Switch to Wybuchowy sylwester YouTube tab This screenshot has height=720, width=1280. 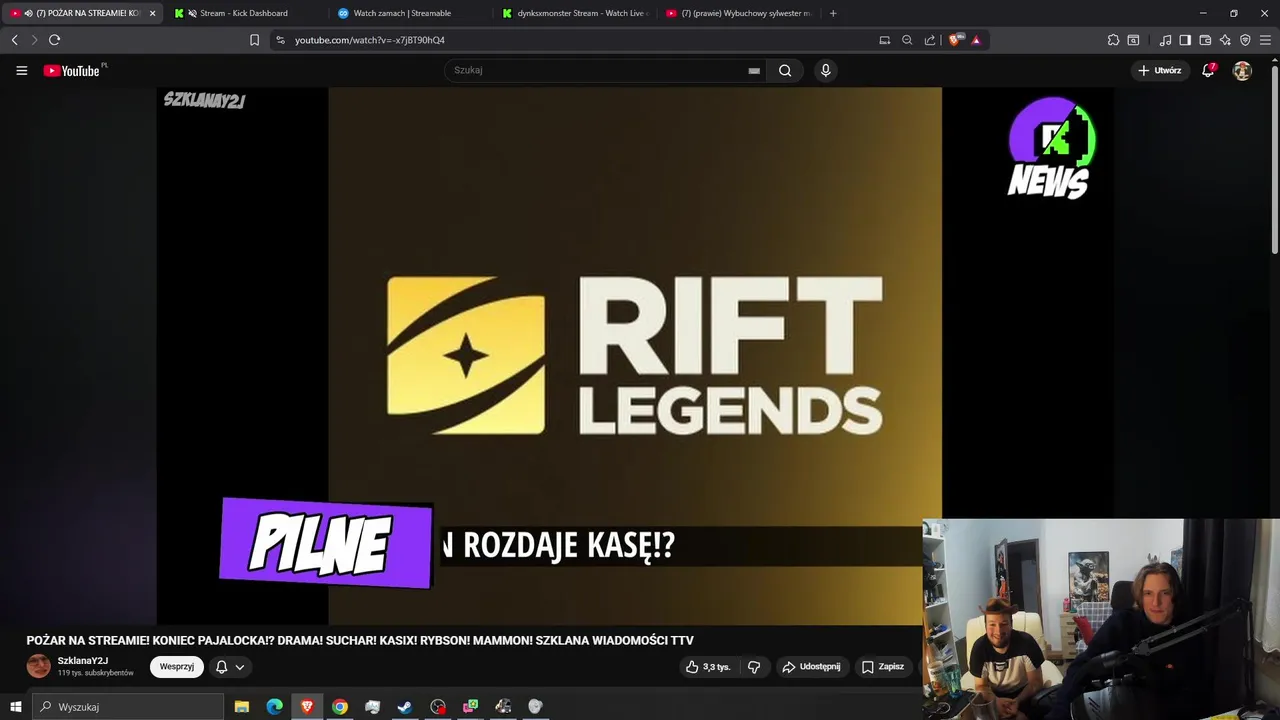pos(739,13)
